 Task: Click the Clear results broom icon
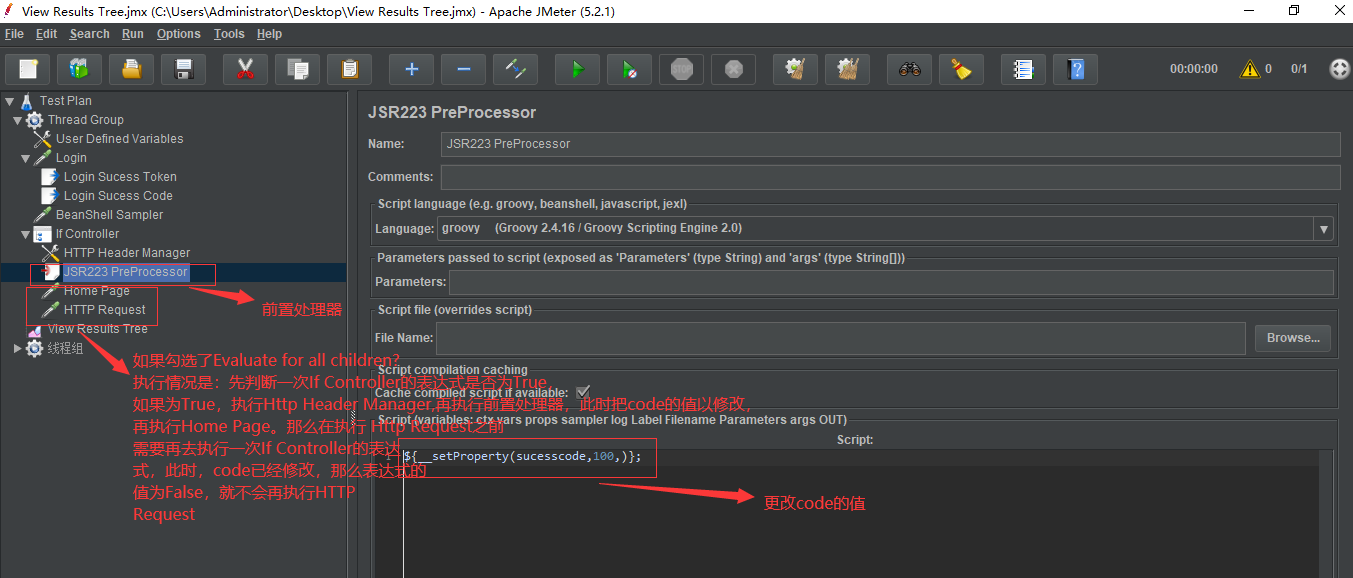pos(795,69)
